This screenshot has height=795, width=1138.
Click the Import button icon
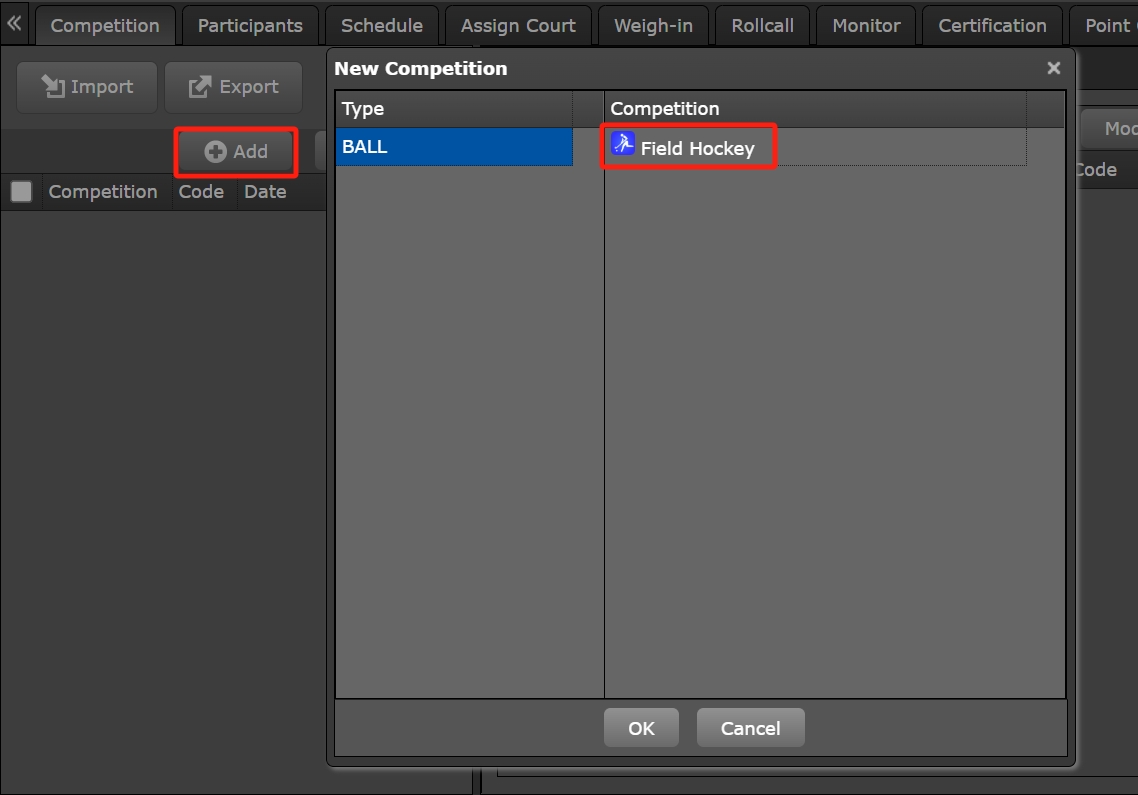[53, 87]
